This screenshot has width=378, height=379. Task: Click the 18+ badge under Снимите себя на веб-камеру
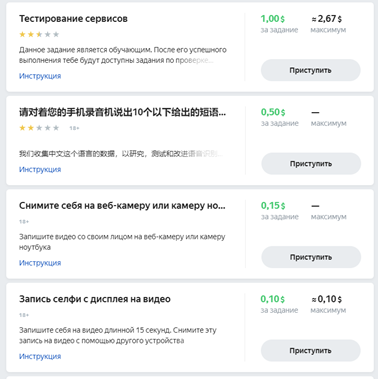[x=24, y=221]
